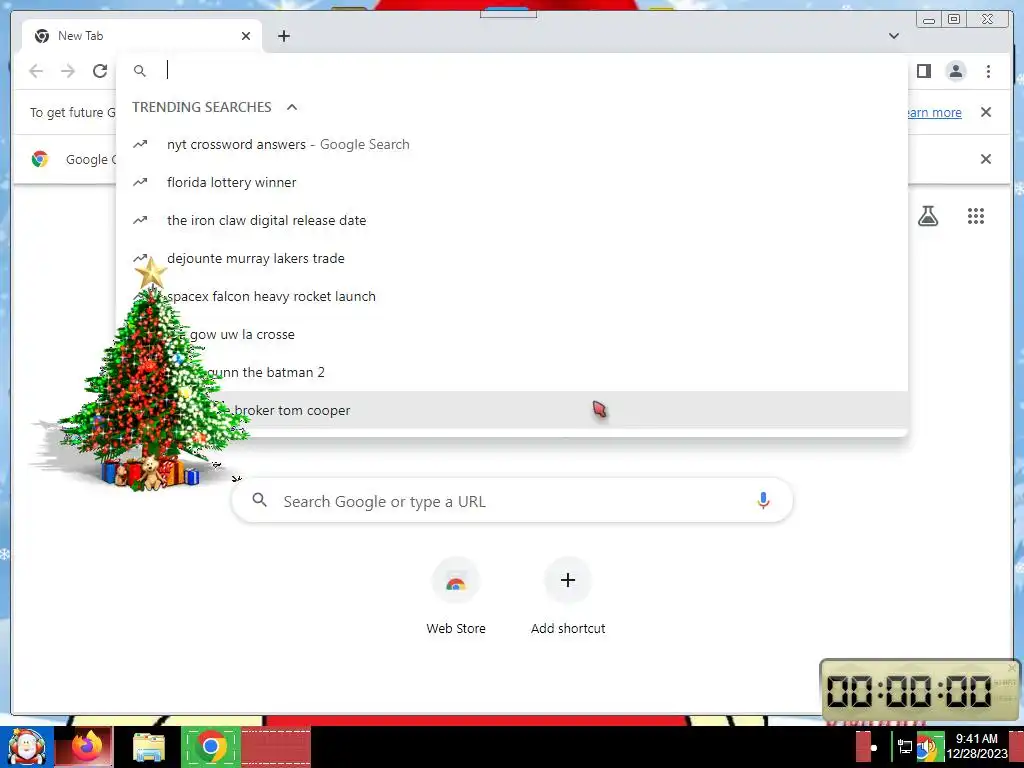Dismiss the top info bar notification
The height and width of the screenshot is (768, 1024).
click(x=986, y=112)
